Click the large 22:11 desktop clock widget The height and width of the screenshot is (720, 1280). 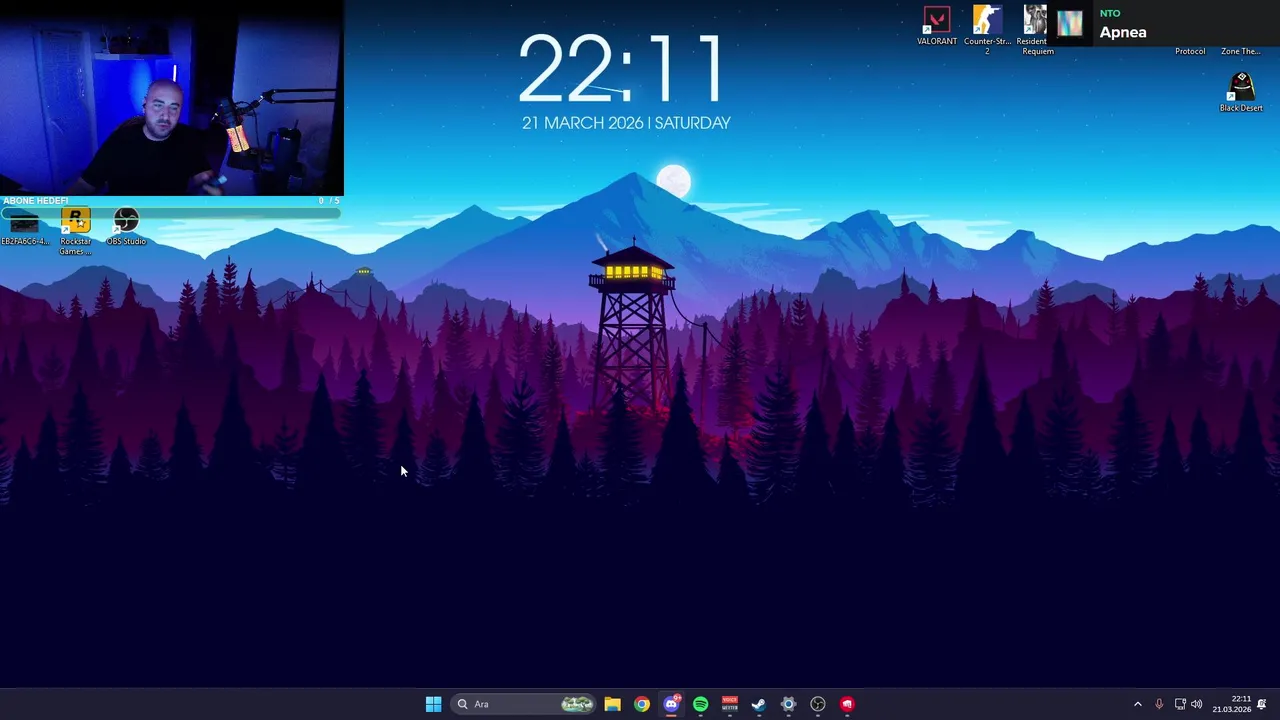[620, 69]
